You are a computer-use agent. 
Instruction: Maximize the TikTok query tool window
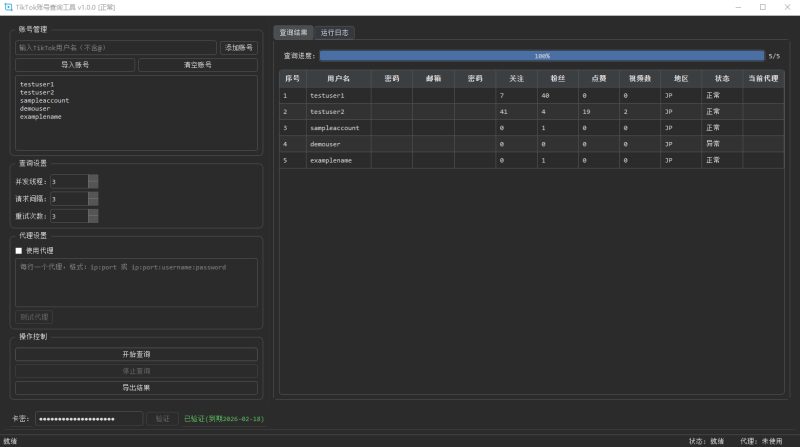[762, 7]
